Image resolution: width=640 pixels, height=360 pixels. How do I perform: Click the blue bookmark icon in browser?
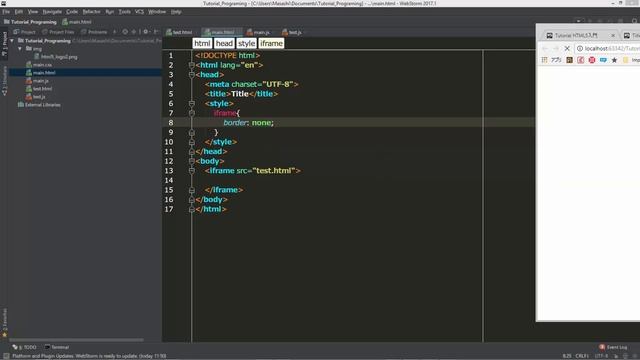point(603,60)
